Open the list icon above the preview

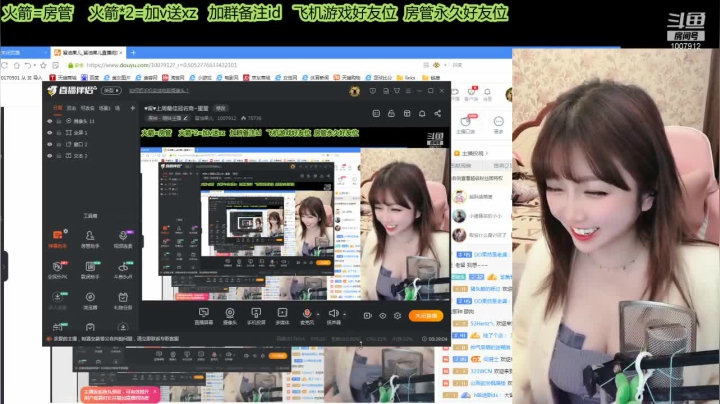point(376,113)
